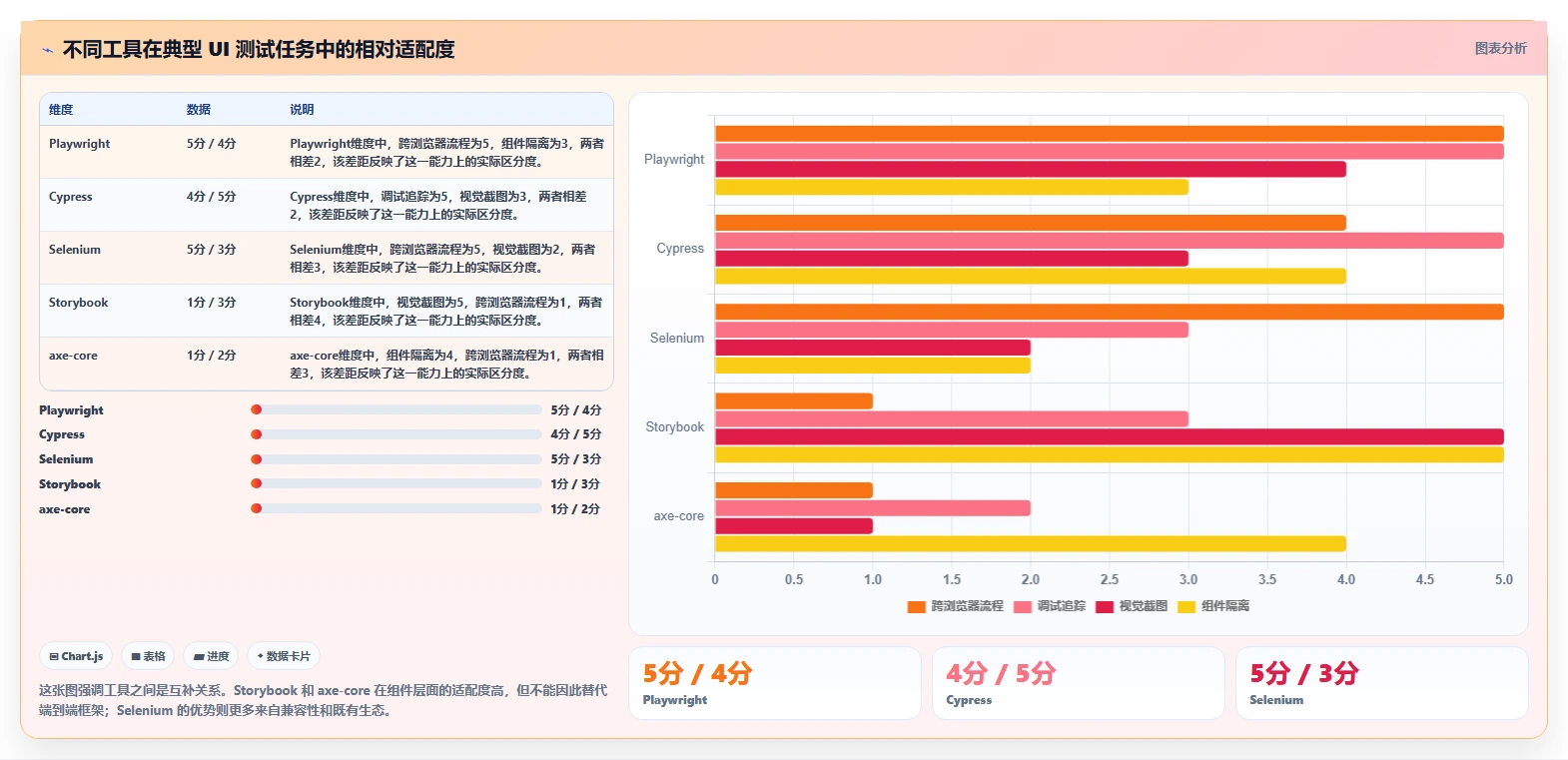The width and height of the screenshot is (1568, 760).
Task: Click the red 视觉截图 bar for Playwright
Action: pyautogui.click(x=1031, y=170)
